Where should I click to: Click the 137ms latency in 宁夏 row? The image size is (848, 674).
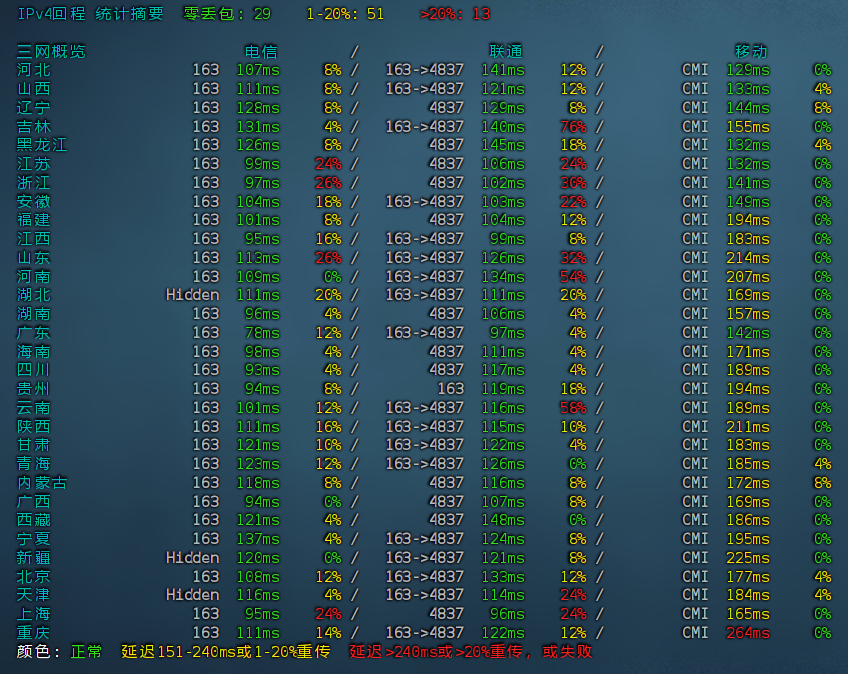(258, 539)
